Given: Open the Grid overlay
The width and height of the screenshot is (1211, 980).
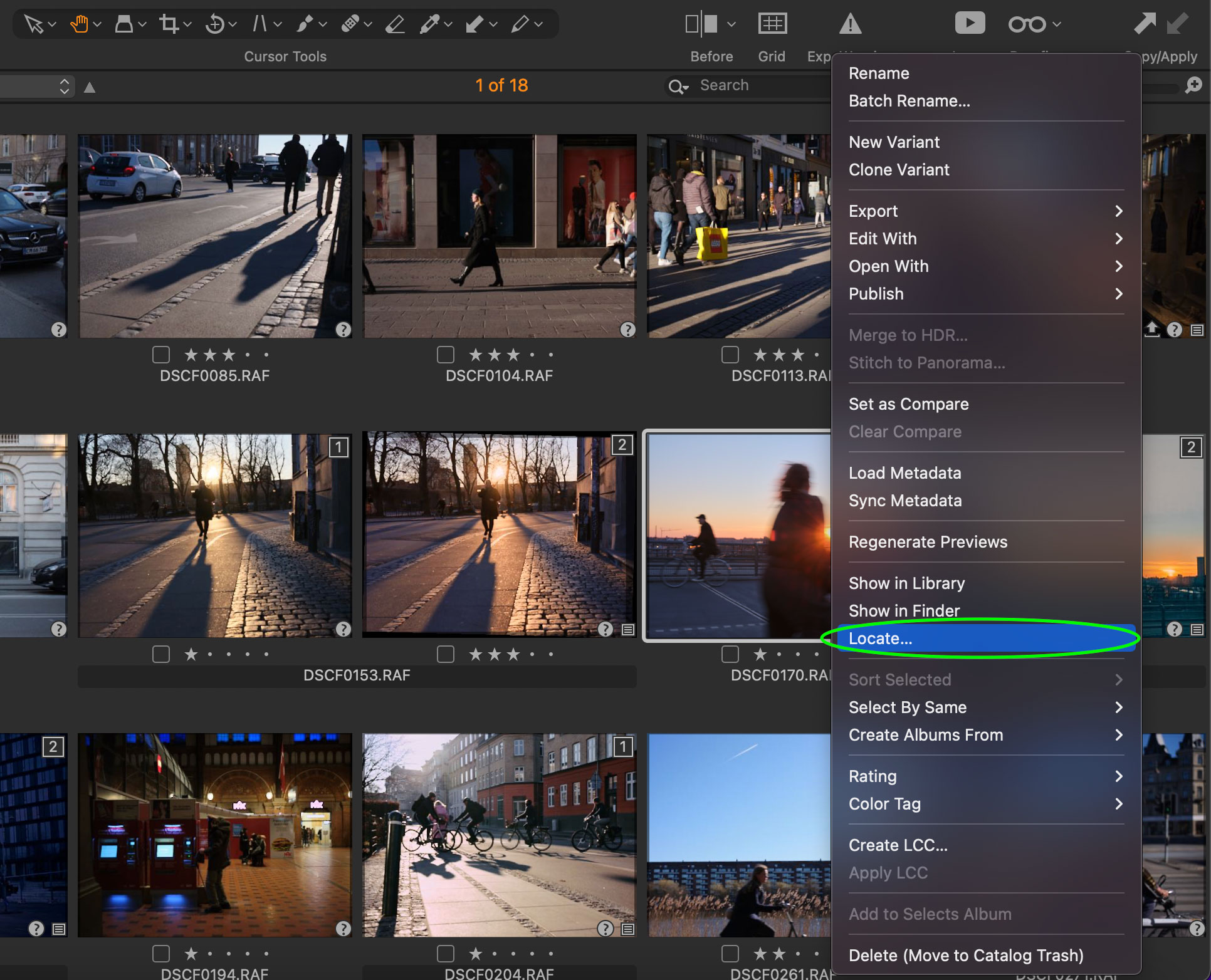Looking at the screenshot, I should (x=772, y=23).
